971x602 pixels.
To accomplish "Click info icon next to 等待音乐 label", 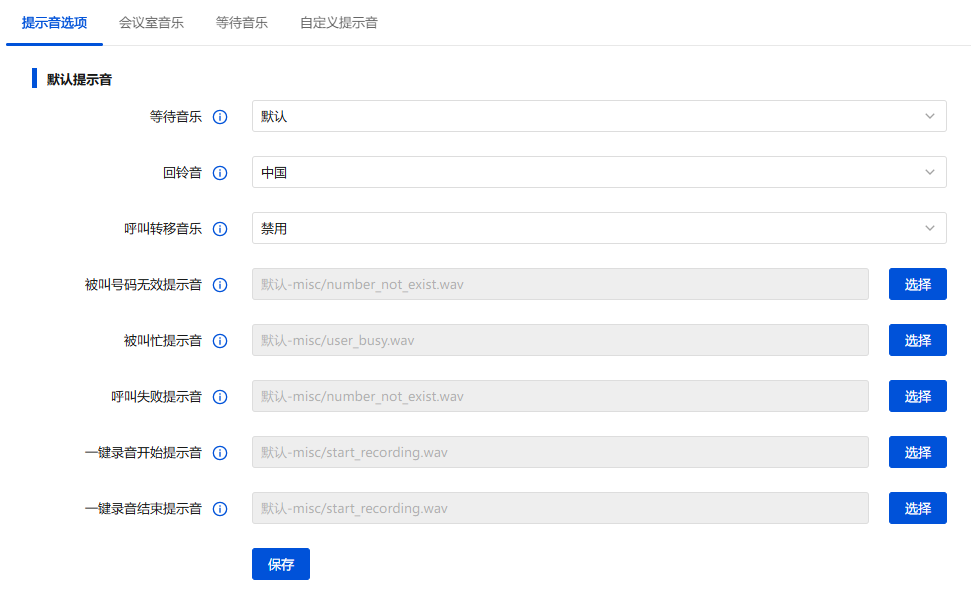I will tap(220, 117).
